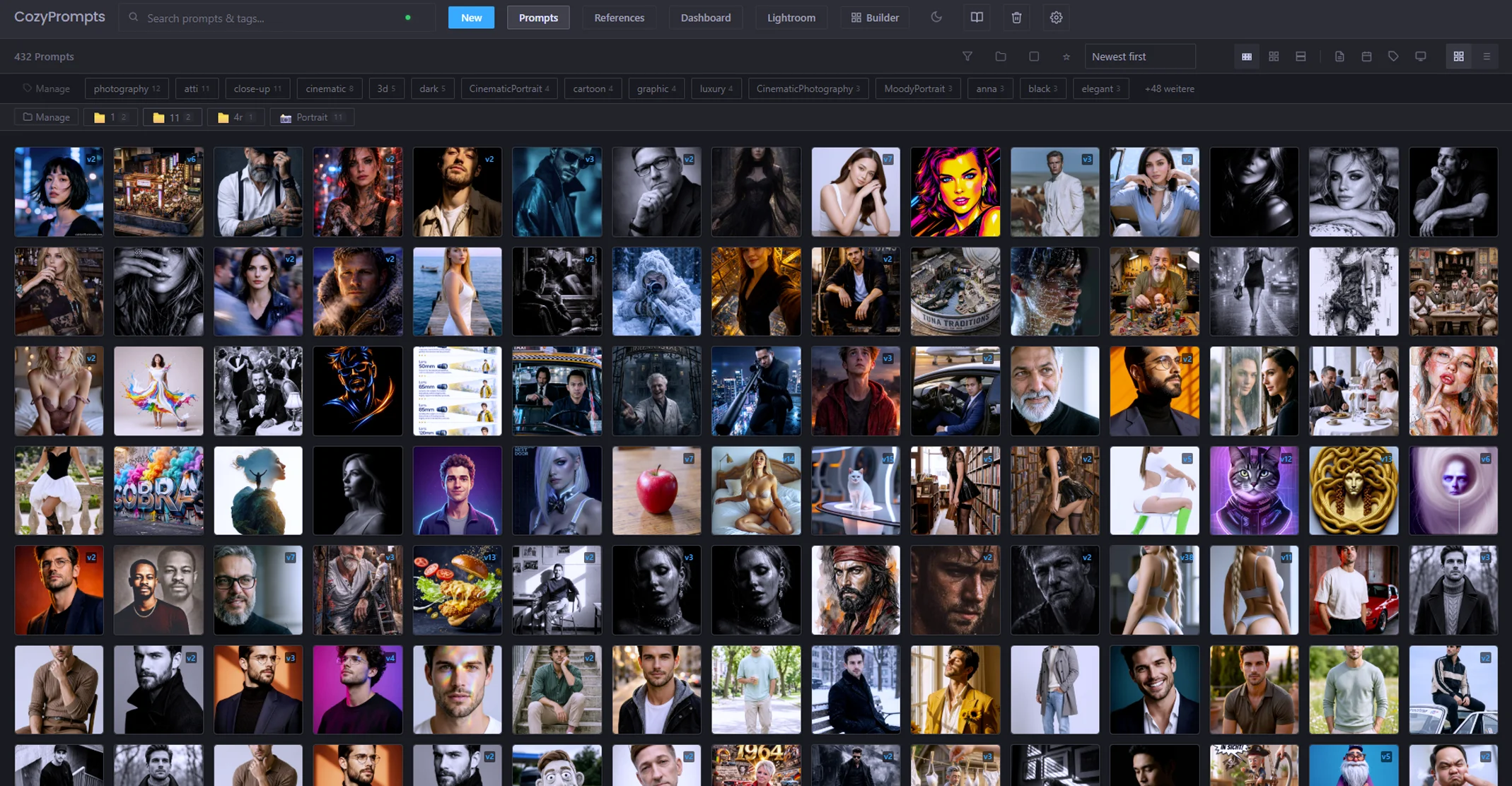Screen dimensions: 1512x786
Task: Expand the +48 weitere tags list
Action: click(1168, 88)
